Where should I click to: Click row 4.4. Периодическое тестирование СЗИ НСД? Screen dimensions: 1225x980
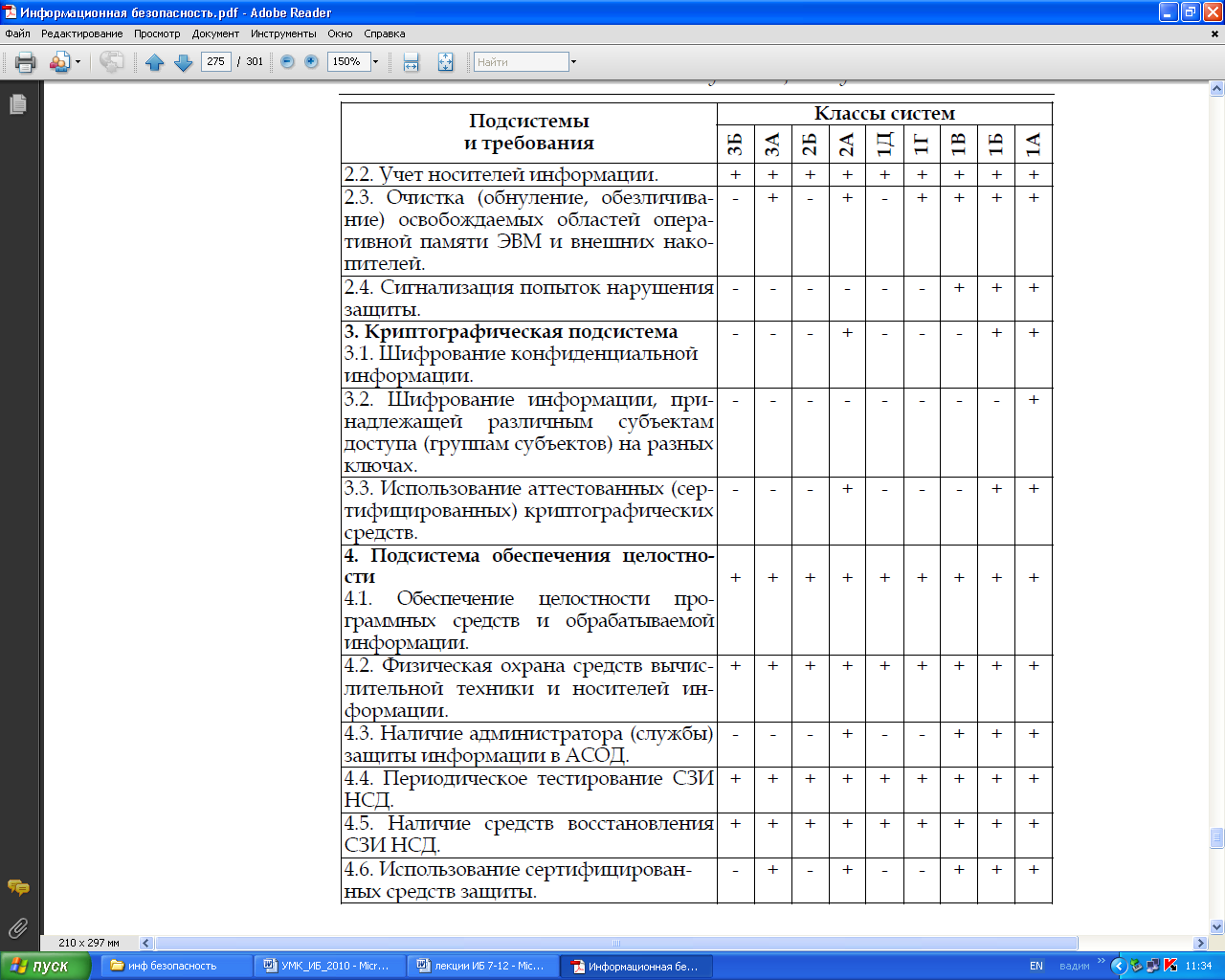tap(529, 790)
